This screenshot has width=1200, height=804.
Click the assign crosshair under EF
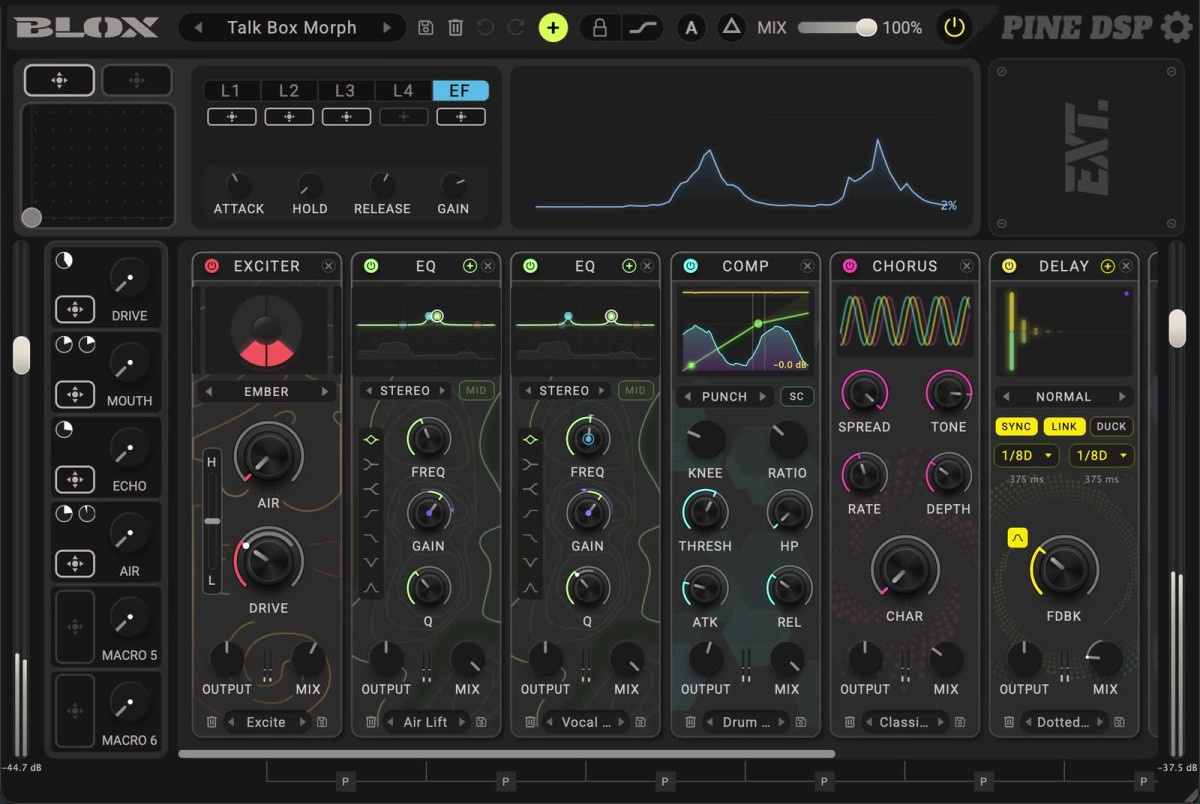[x=461, y=117]
